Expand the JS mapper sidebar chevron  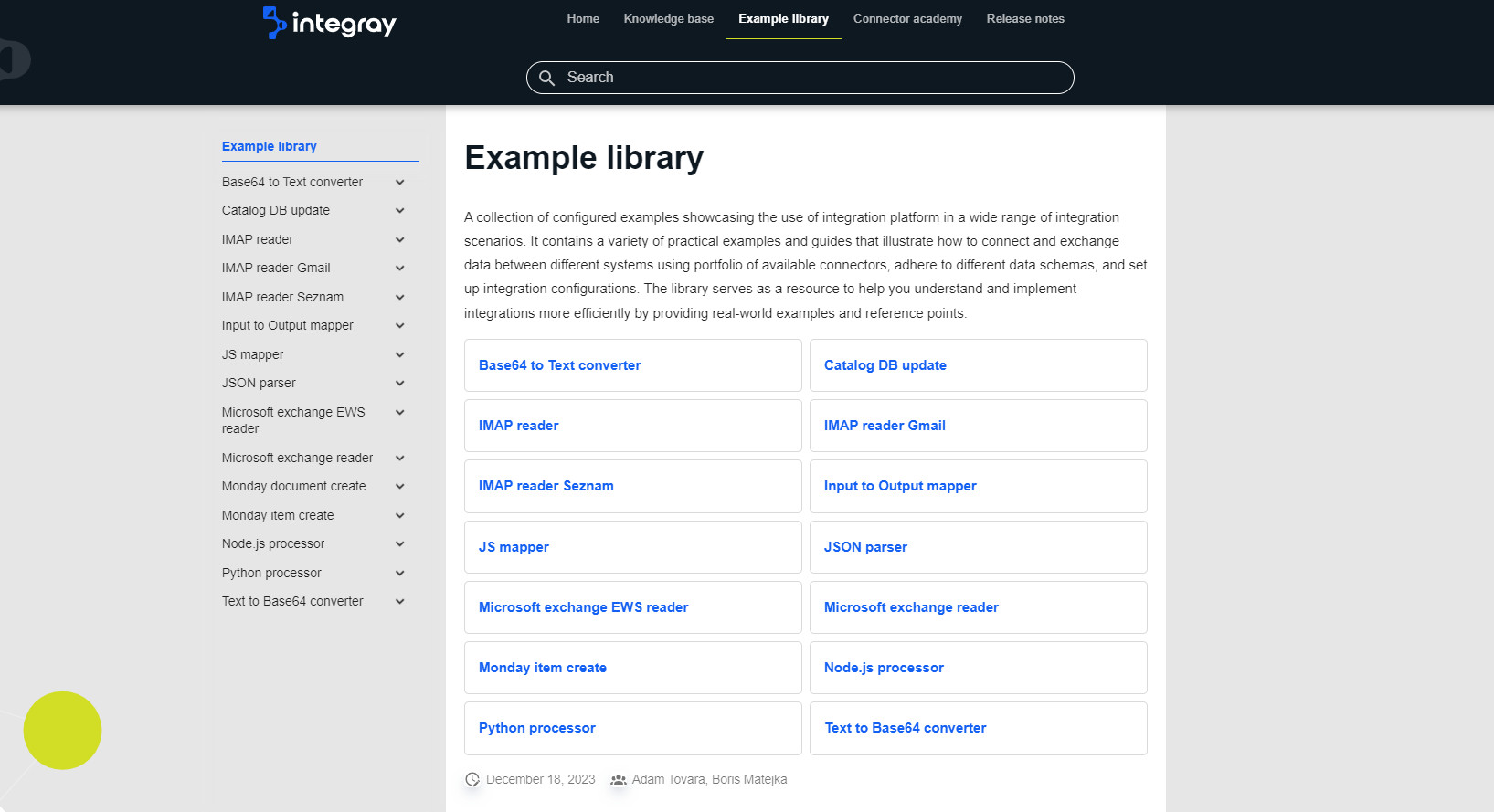tap(399, 355)
